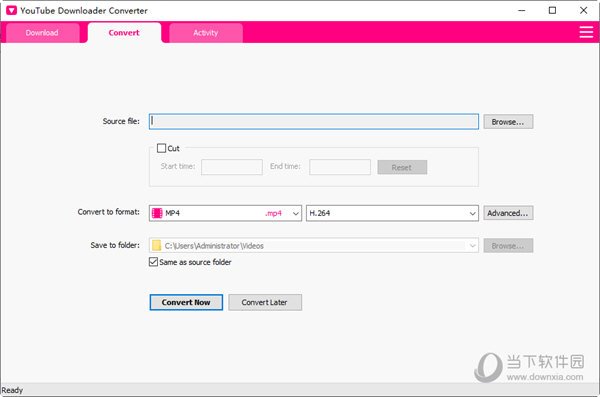This screenshot has width=600, height=397.
Task: Start conversion with Convert Now
Action: coord(186,302)
